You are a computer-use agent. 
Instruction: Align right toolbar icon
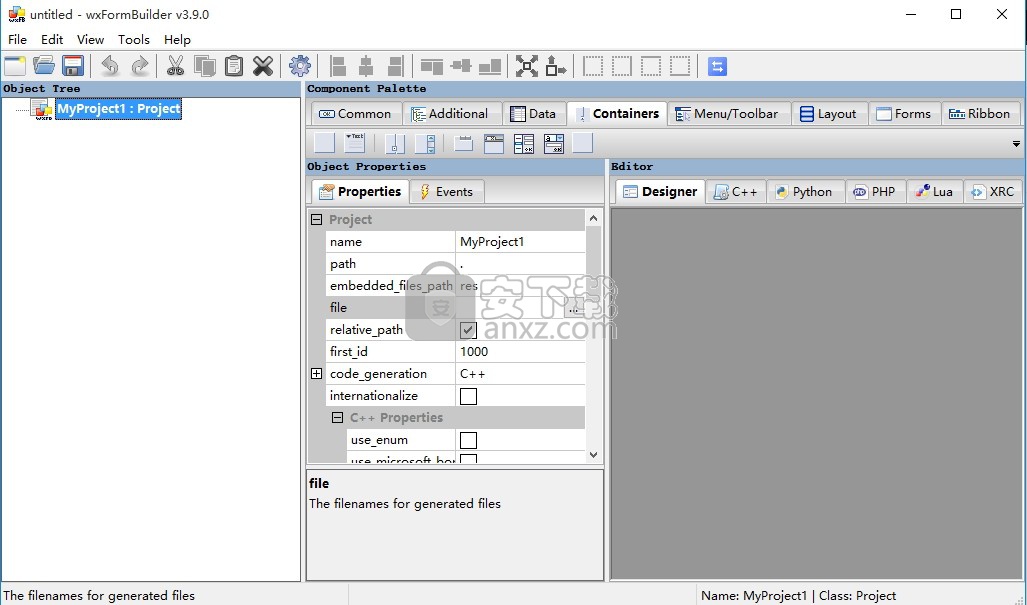point(395,66)
